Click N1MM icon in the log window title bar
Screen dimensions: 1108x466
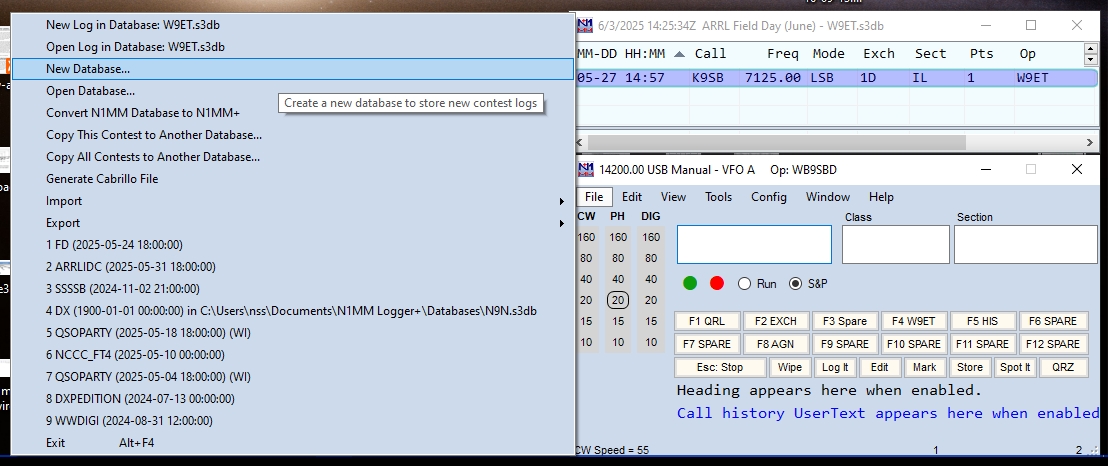coord(585,26)
